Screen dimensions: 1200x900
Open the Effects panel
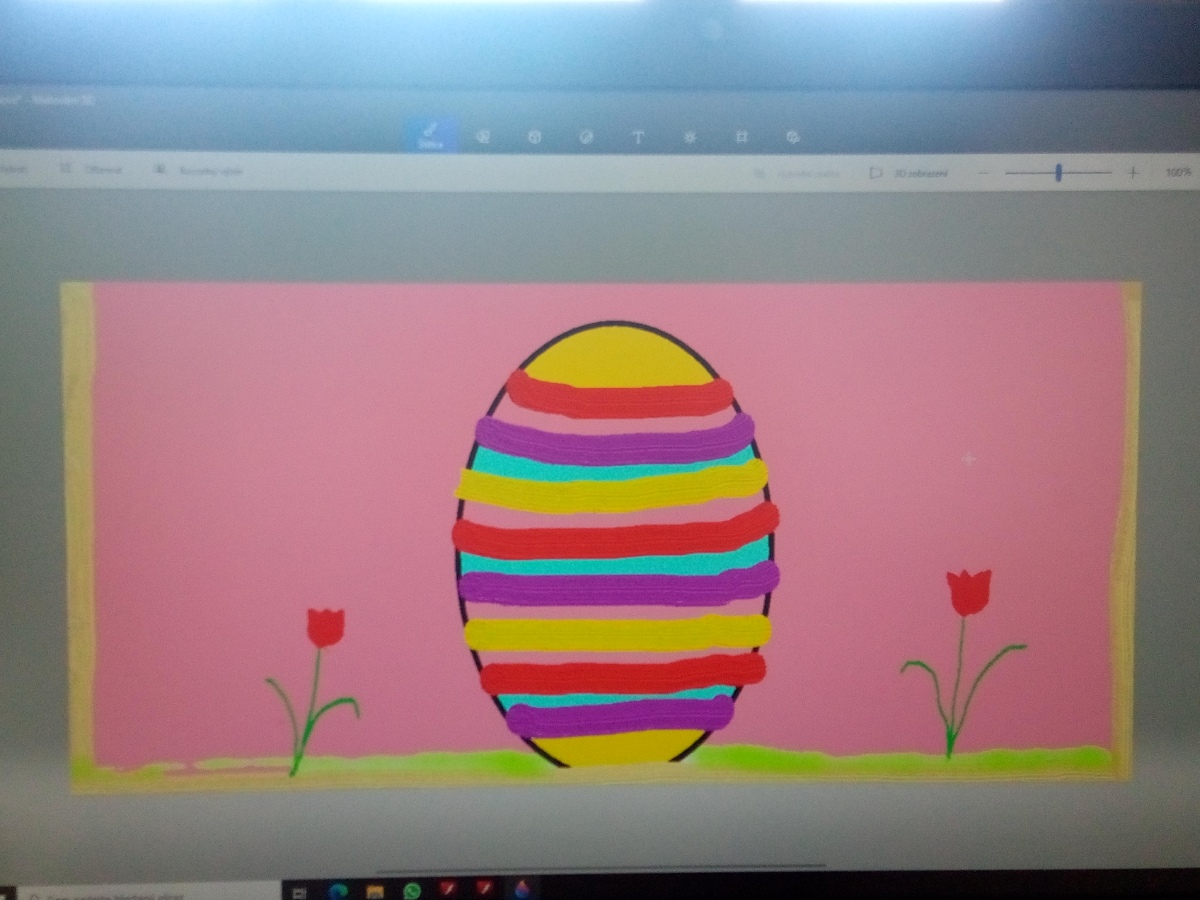coord(690,137)
